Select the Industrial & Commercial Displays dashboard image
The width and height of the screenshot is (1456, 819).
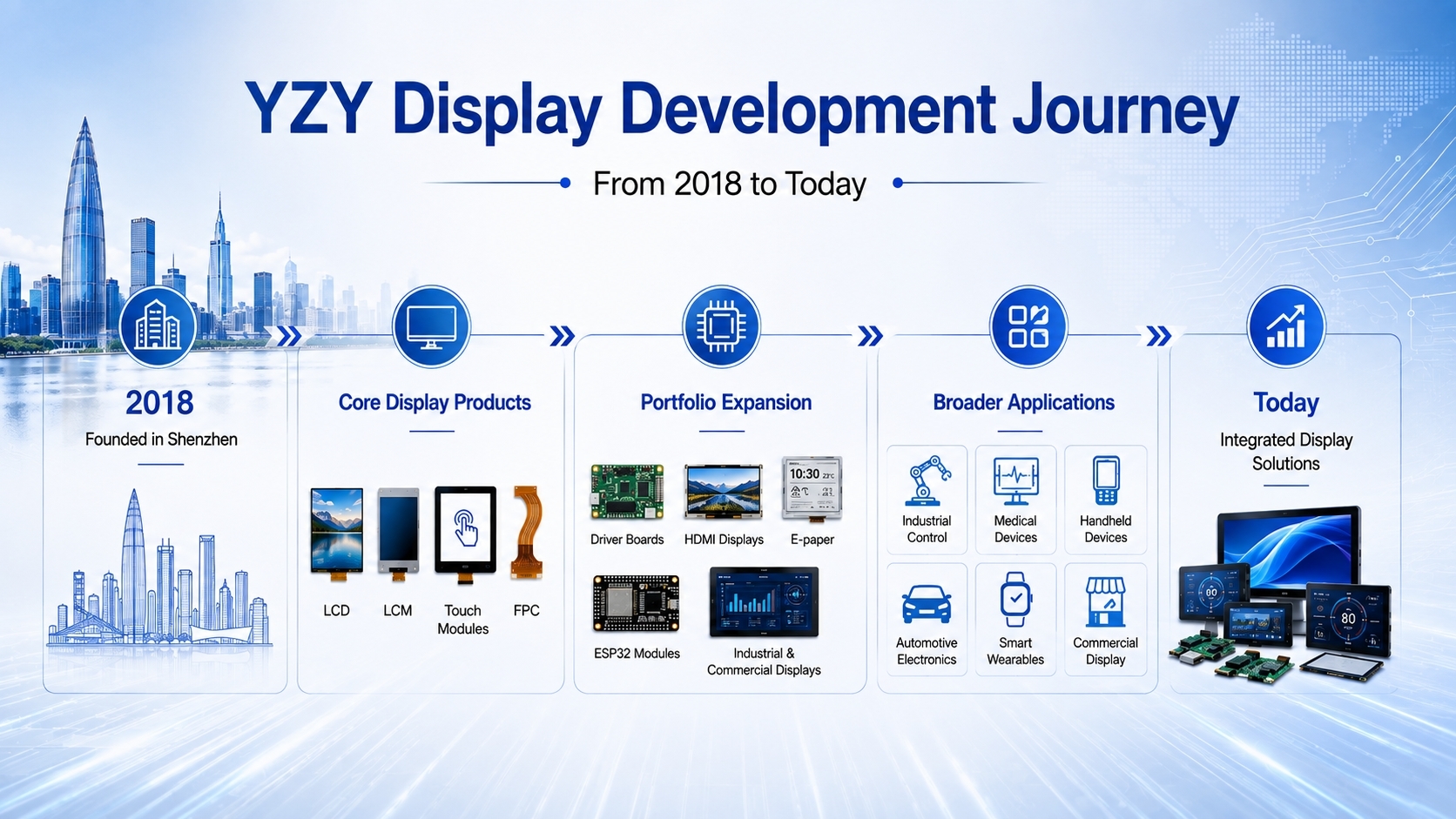(764, 602)
